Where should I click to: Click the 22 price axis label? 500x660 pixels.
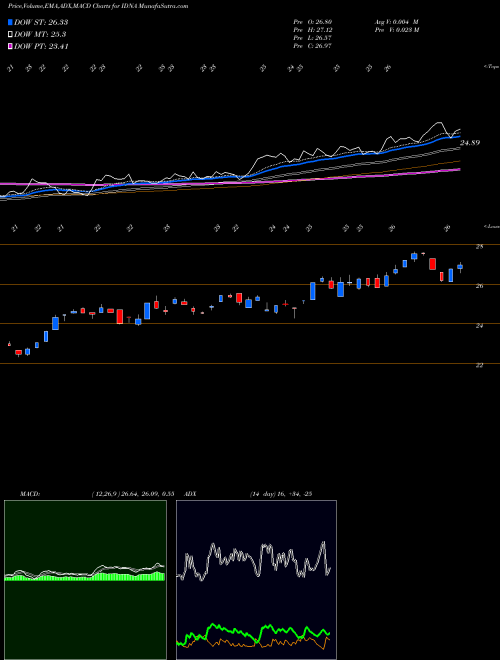pyautogui.click(x=479, y=365)
